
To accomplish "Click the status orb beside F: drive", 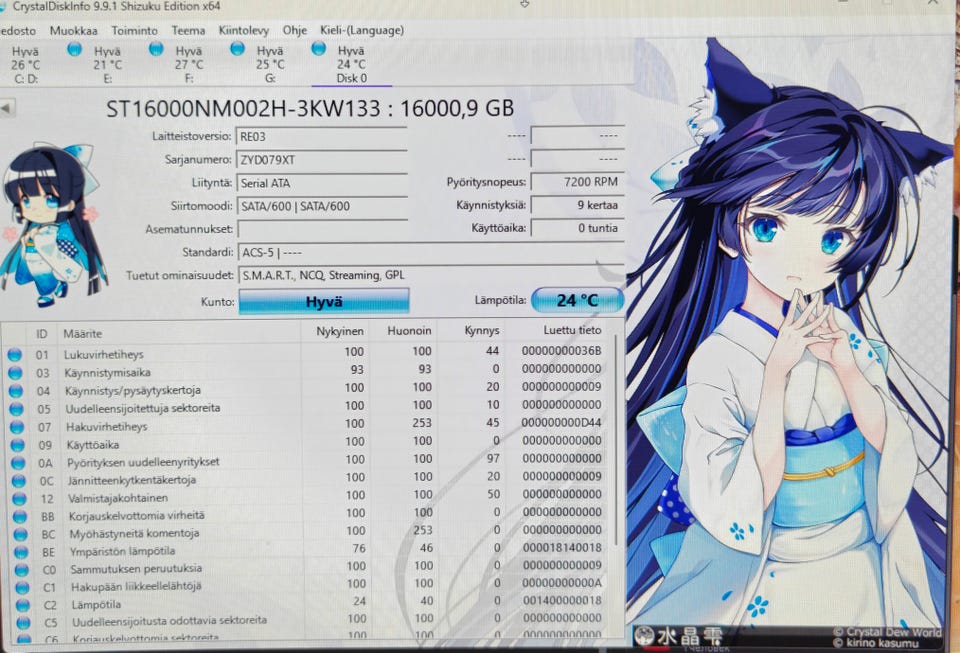I will click(x=156, y=48).
